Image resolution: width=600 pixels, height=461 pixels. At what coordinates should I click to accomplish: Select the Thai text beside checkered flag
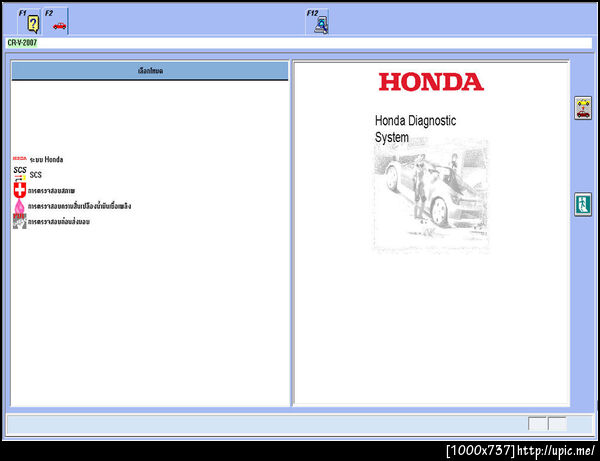click(59, 222)
